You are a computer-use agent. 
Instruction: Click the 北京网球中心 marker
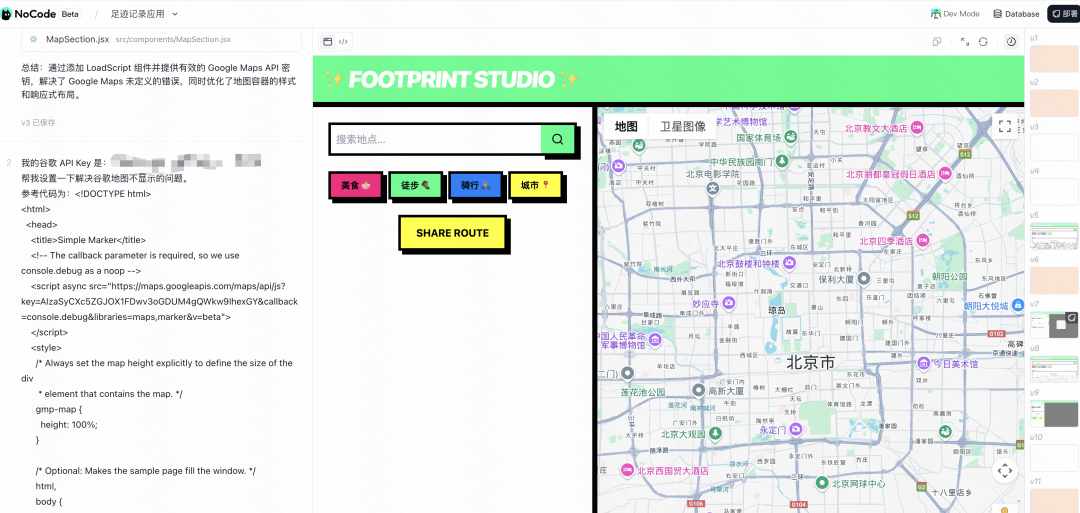pyautogui.click(x=821, y=483)
